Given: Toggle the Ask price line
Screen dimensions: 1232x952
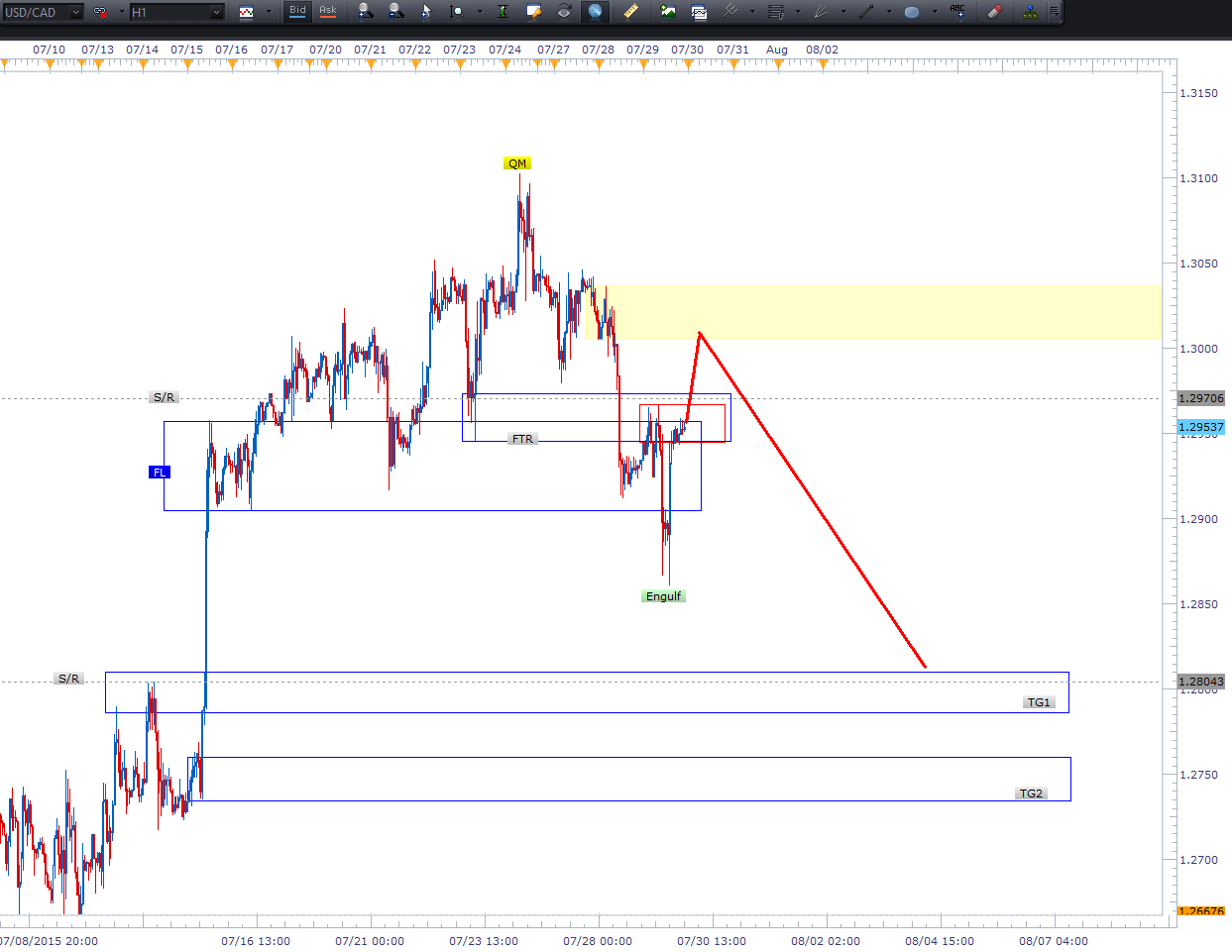Looking at the screenshot, I should coord(328,12).
